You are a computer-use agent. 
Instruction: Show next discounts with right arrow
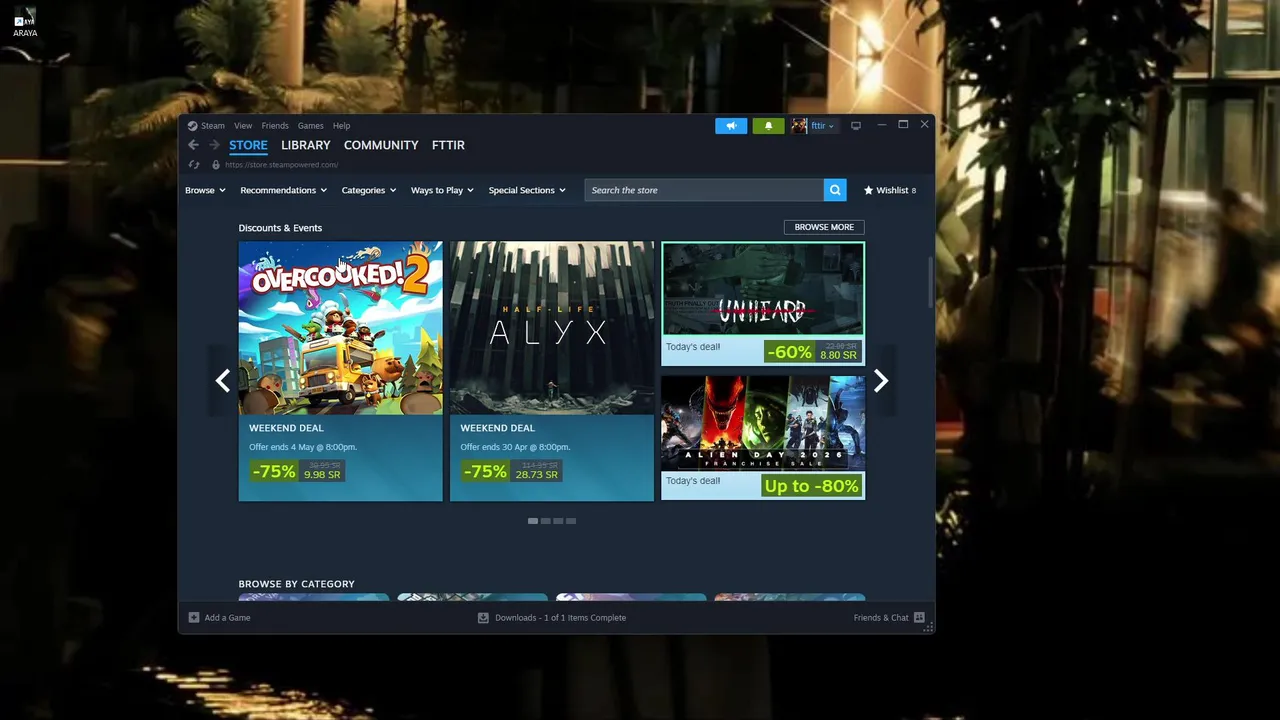(881, 381)
